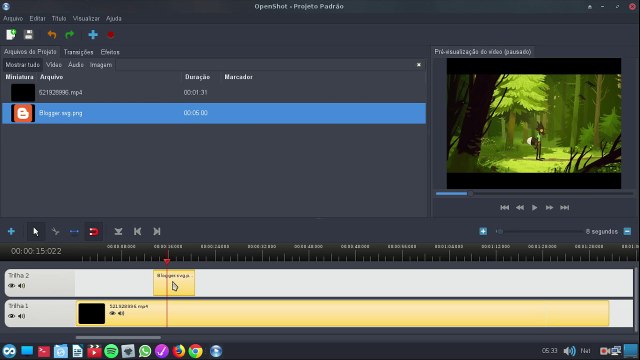Click the preview video seek slider

535,193
